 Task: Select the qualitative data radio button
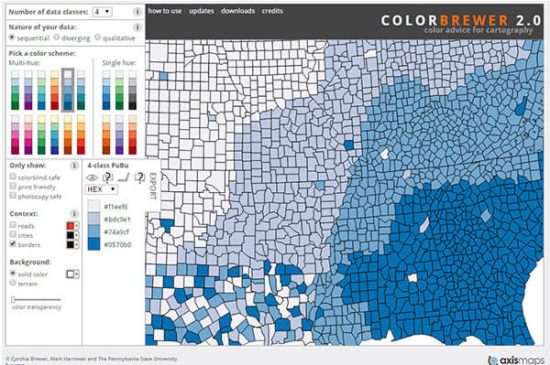coord(98,37)
